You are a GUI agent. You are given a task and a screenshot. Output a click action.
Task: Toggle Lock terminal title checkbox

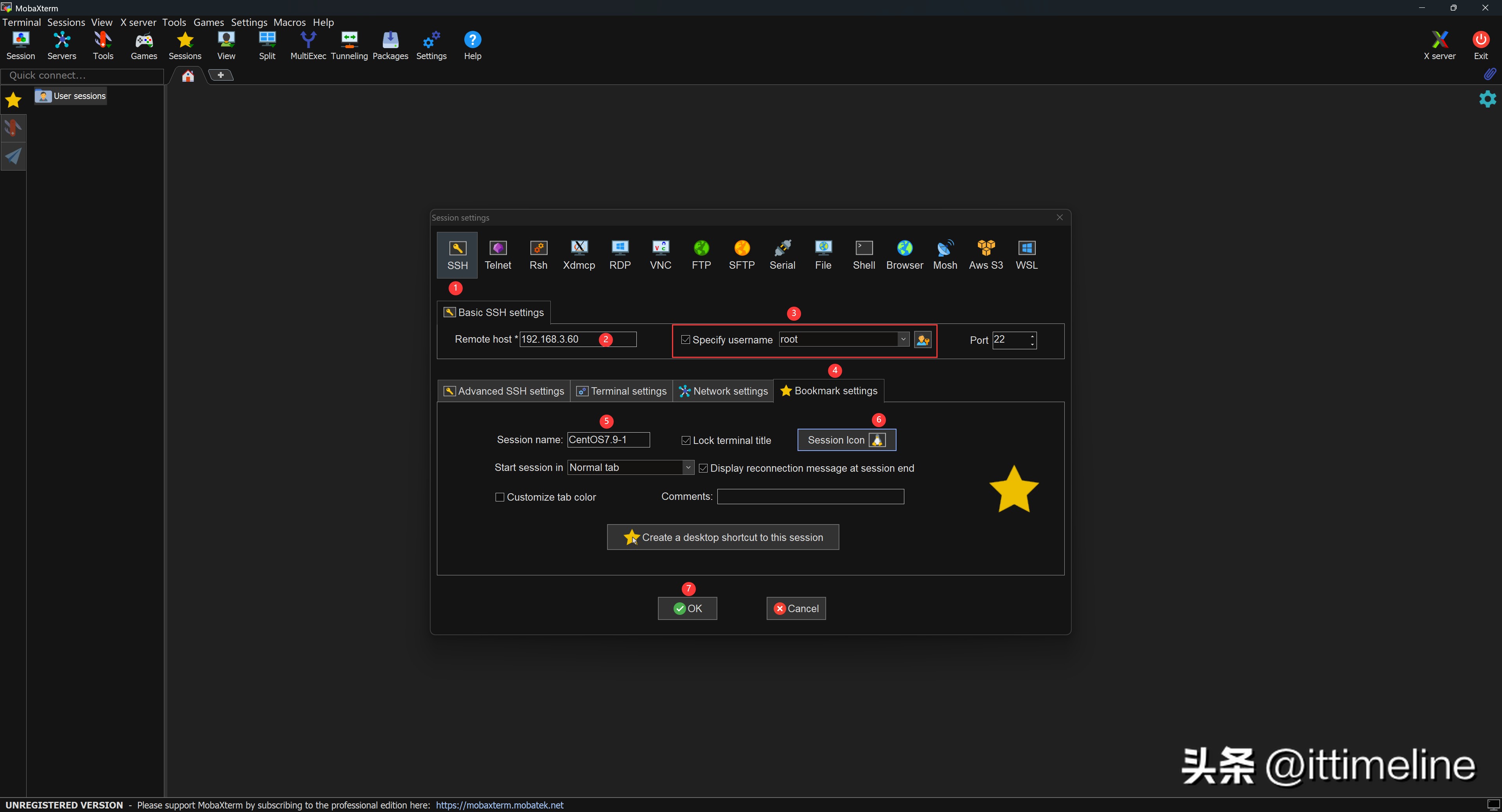point(686,441)
